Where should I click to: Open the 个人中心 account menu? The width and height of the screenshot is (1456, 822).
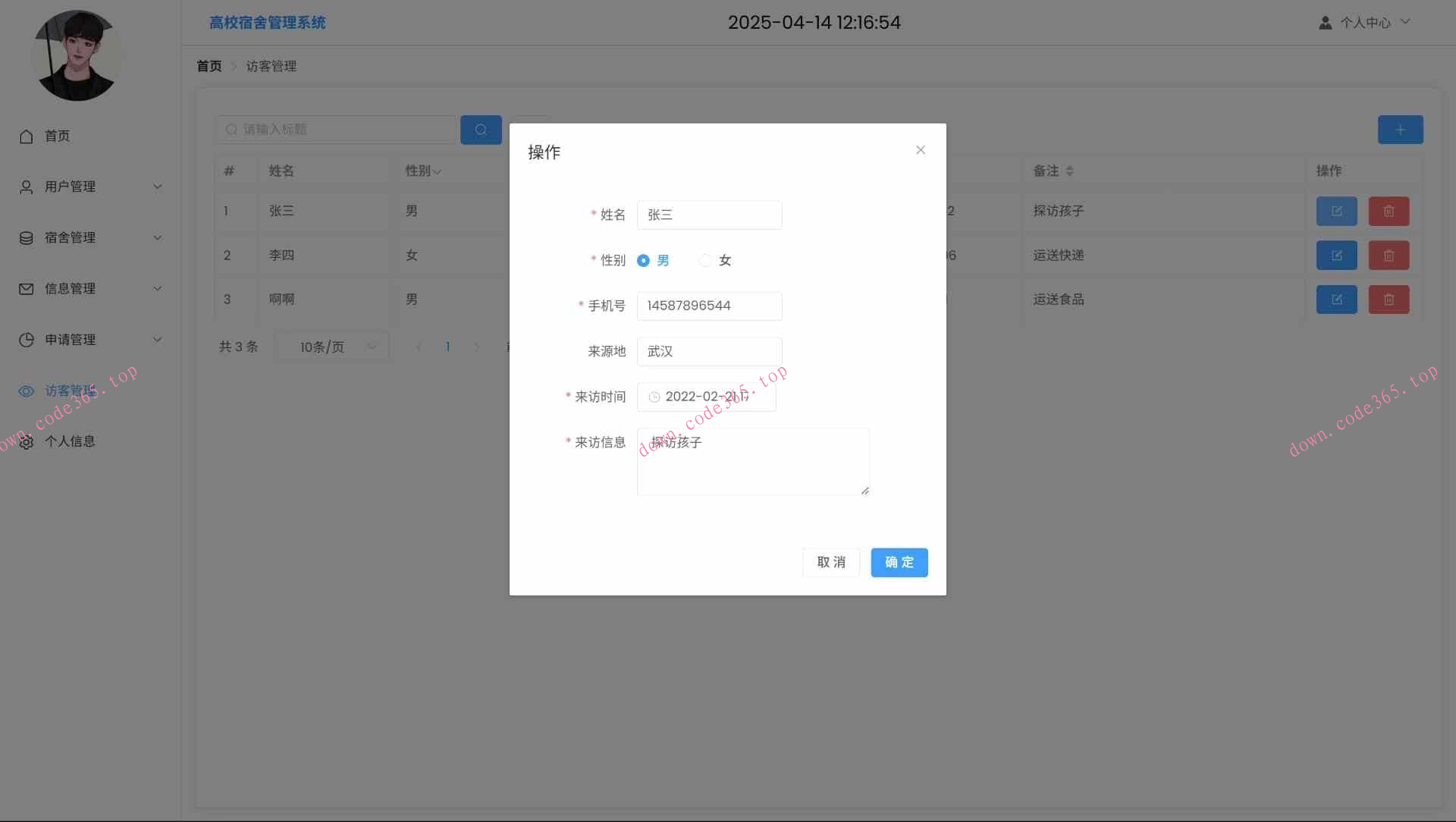click(x=1365, y=22)
